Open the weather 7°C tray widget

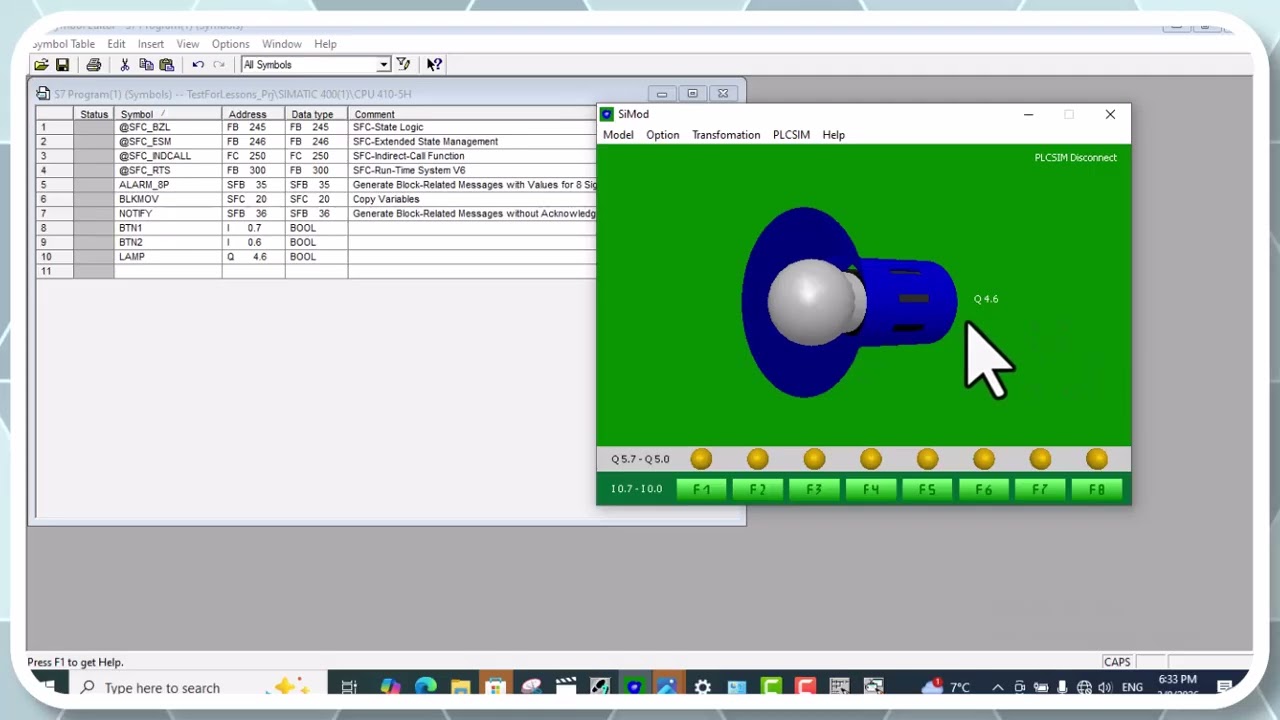click(x=946, y=687)
